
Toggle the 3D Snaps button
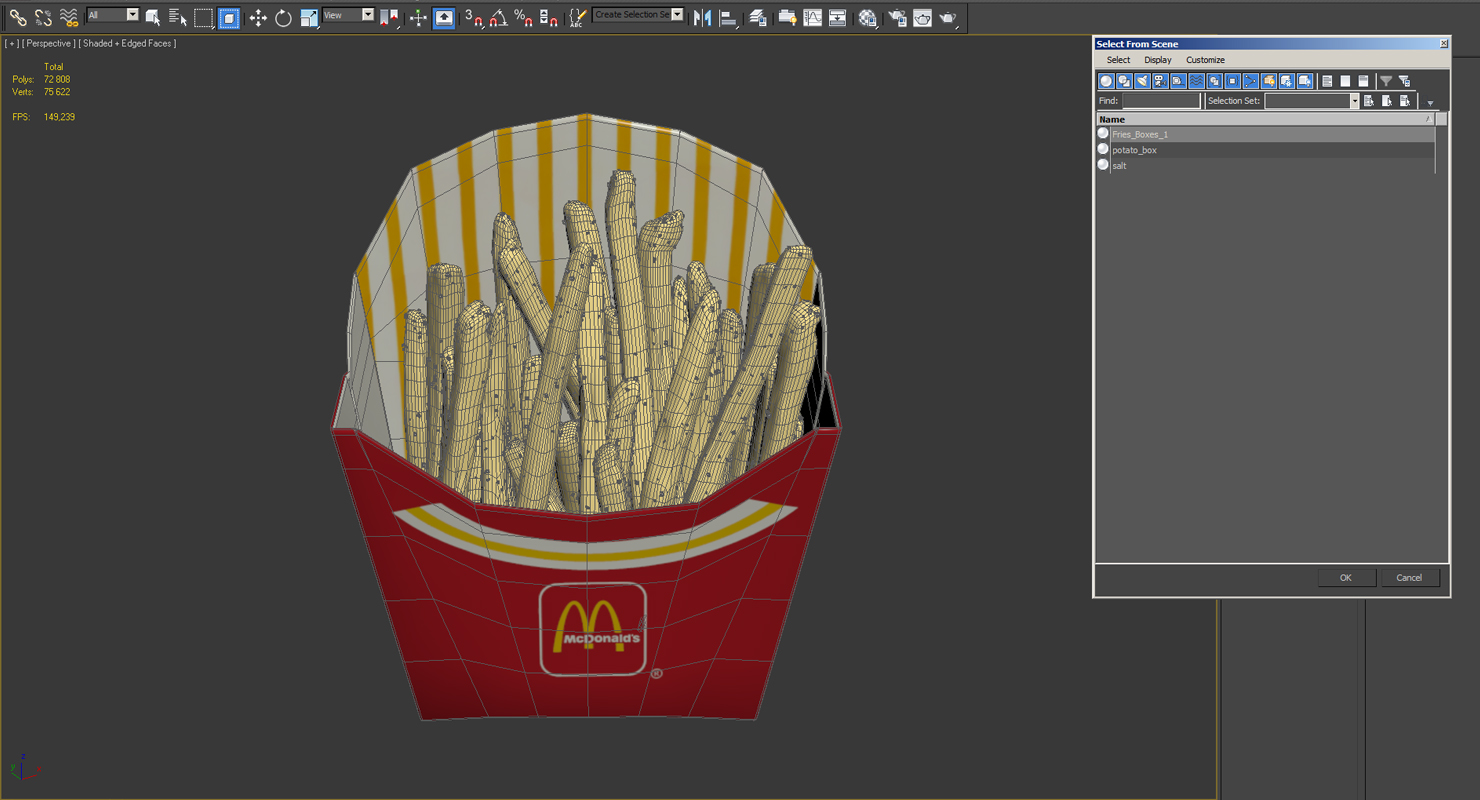(474, 17)
